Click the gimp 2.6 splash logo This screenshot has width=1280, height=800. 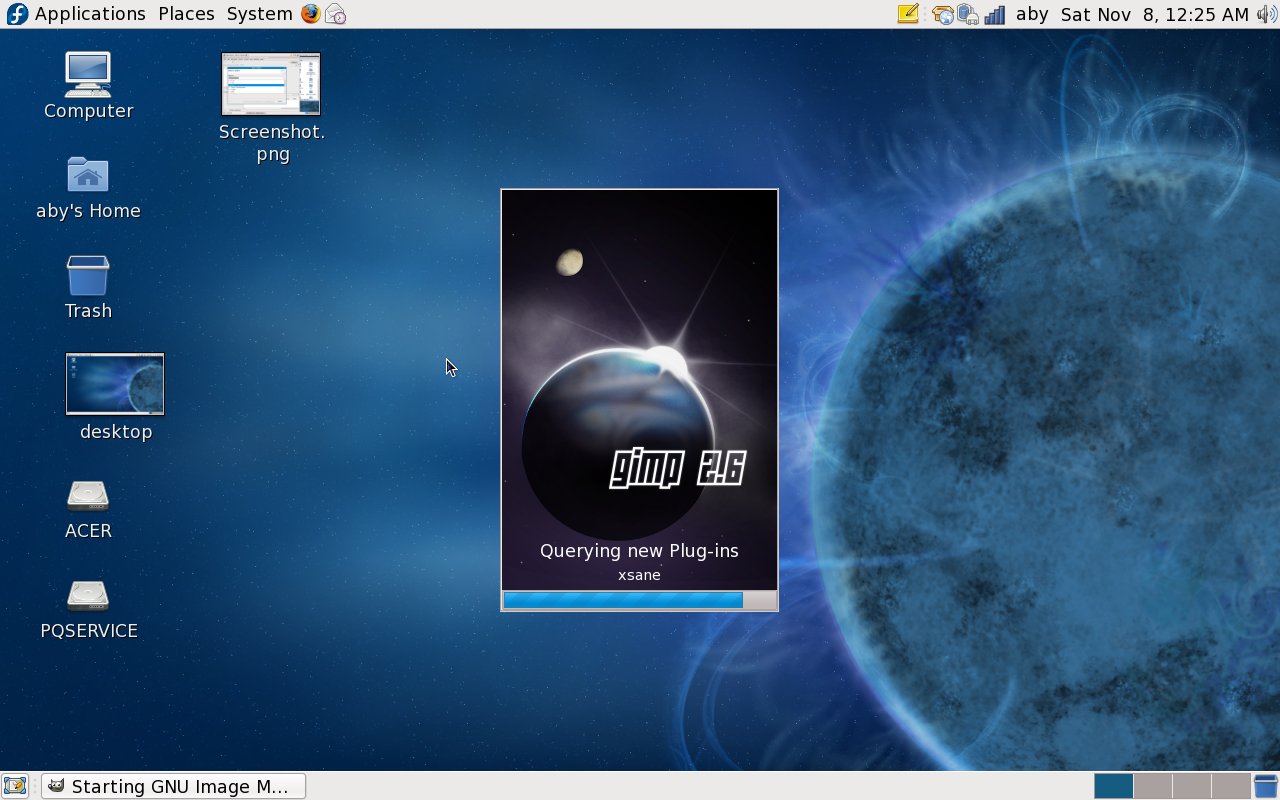pos(677,468)
